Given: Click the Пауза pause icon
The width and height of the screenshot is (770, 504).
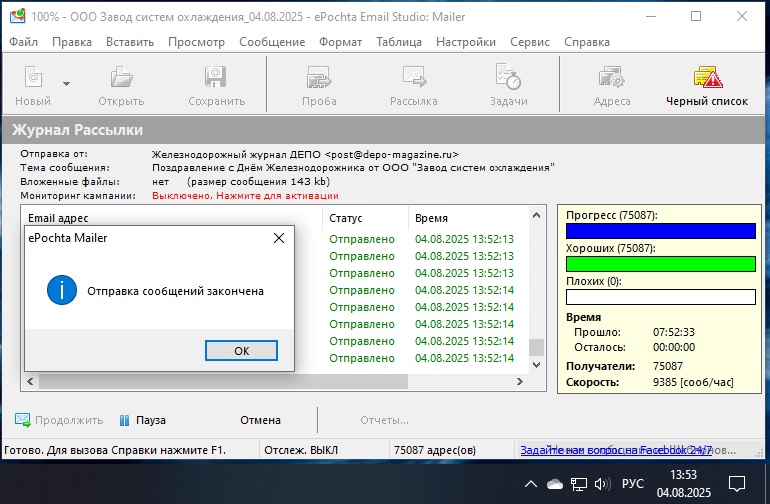Looking at the screenshot, I should [x=125, y=420].
